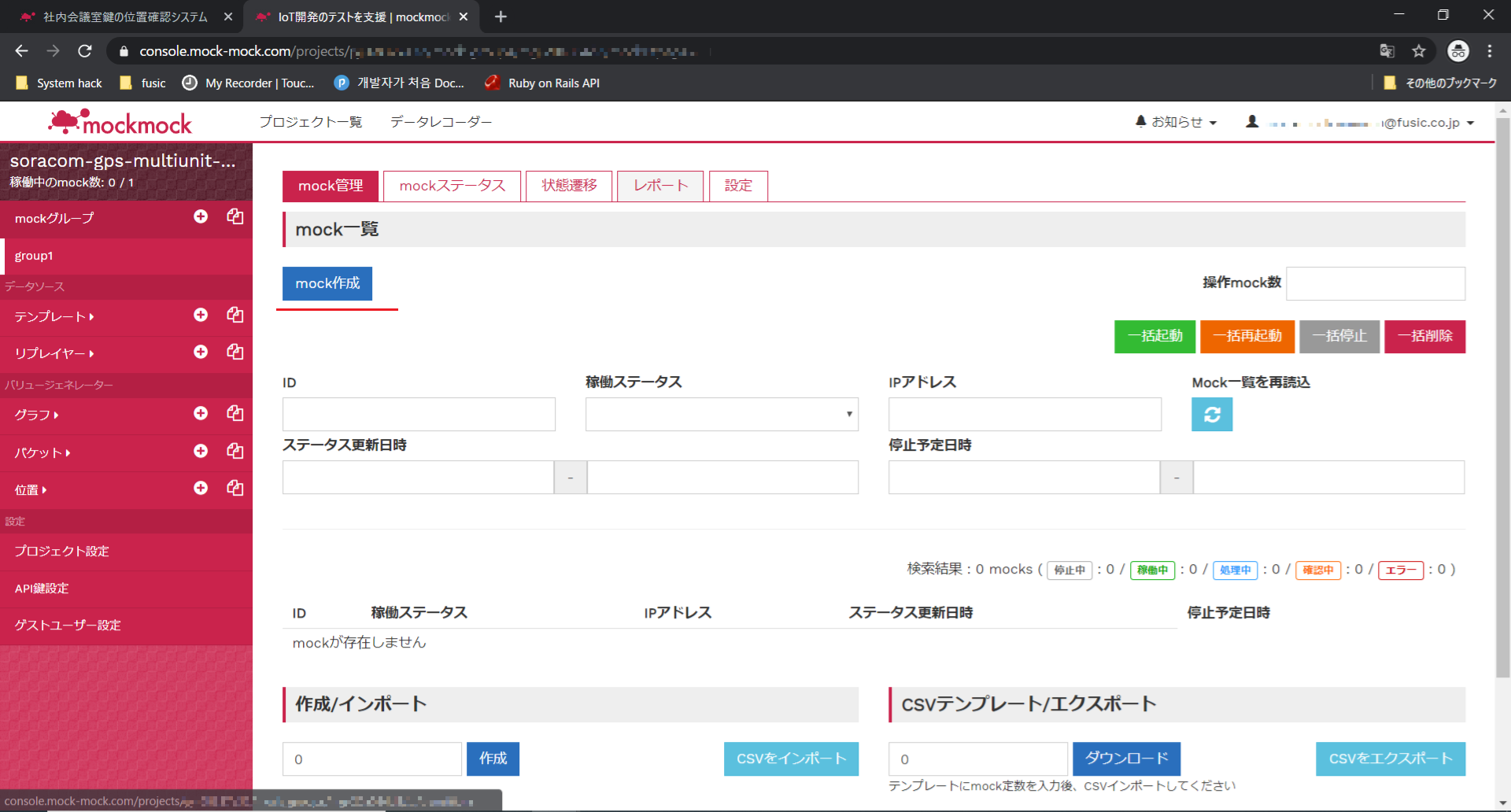1511x812 pixels.
Task: Click the CSVをインポート button
Action: coord(790,758)
